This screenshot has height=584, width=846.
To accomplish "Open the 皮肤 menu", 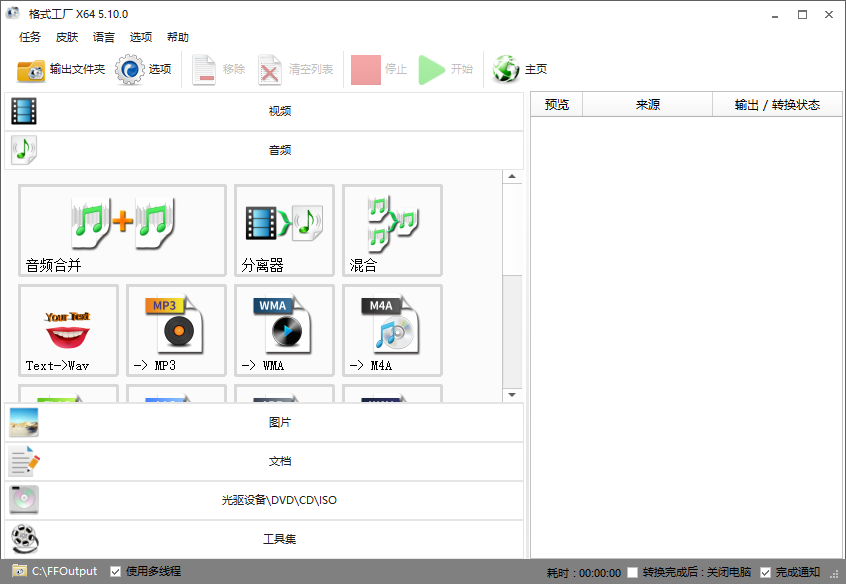I will tap(67, 37).
